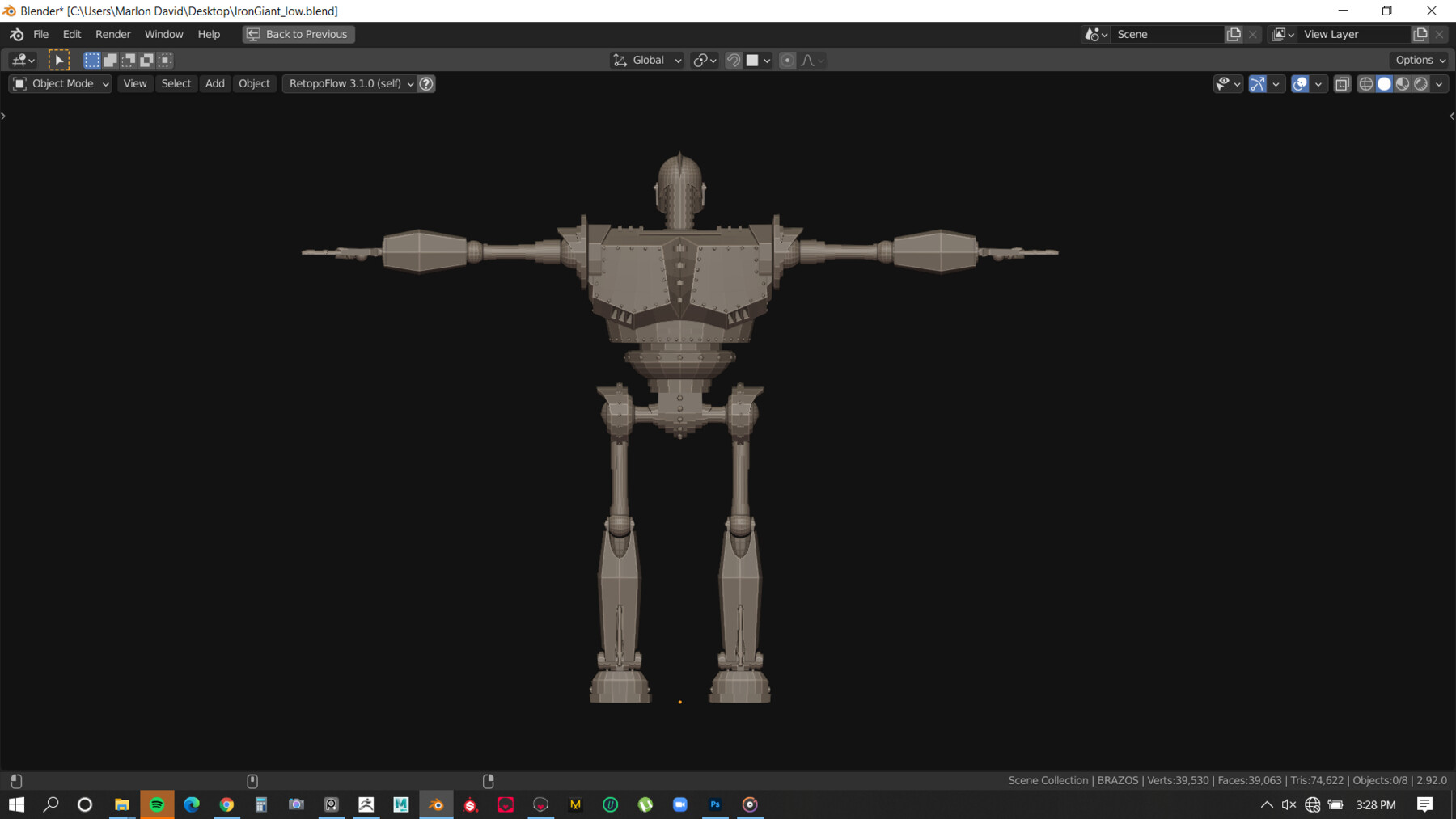Toggle X-Ray mode in the header

(x=1342, y=84)
